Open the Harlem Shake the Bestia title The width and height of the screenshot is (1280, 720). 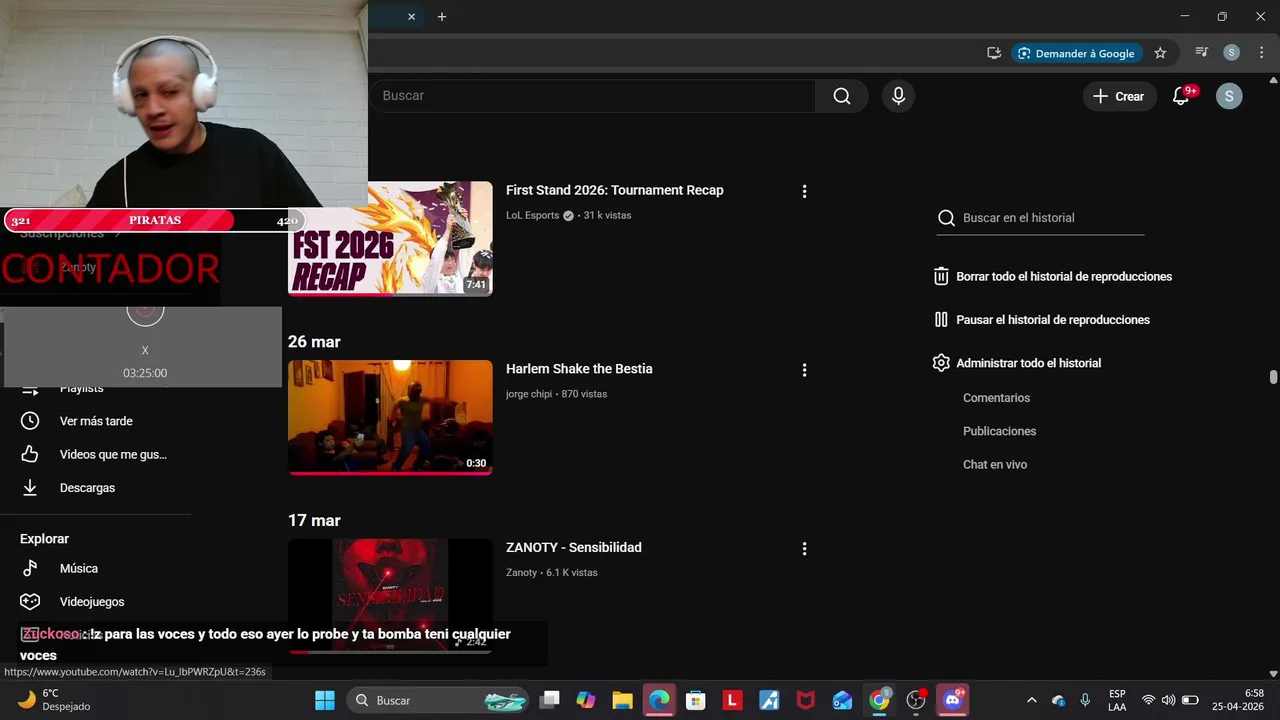579,369
